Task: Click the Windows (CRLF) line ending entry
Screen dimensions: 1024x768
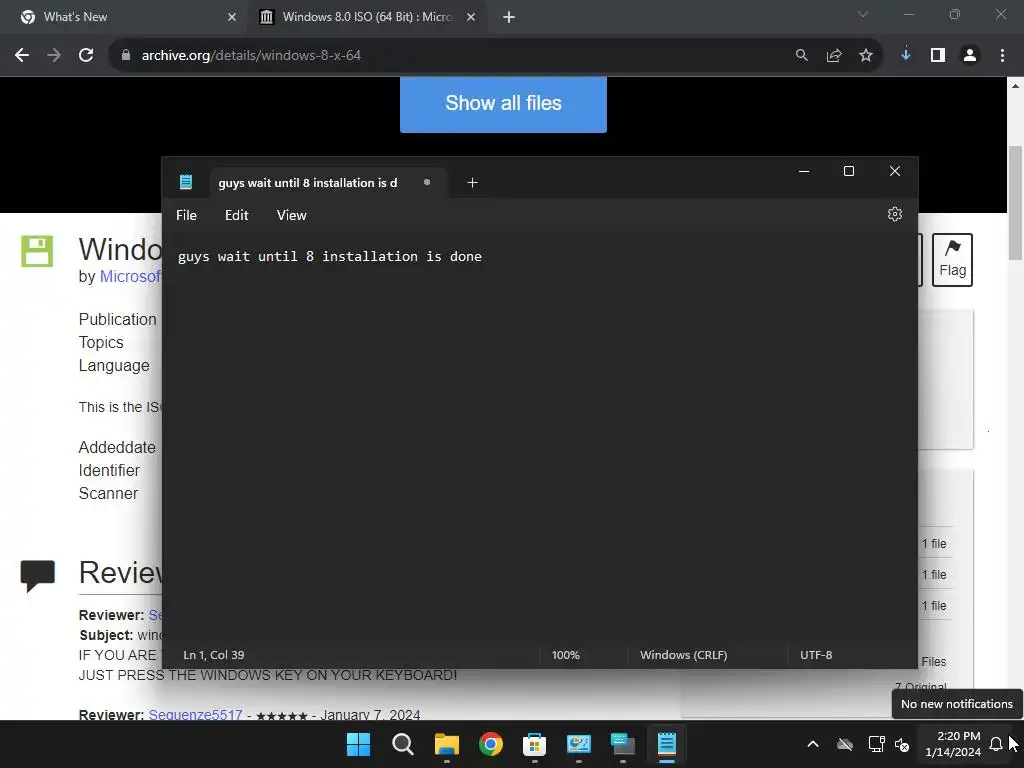Action: coord(684,655)
